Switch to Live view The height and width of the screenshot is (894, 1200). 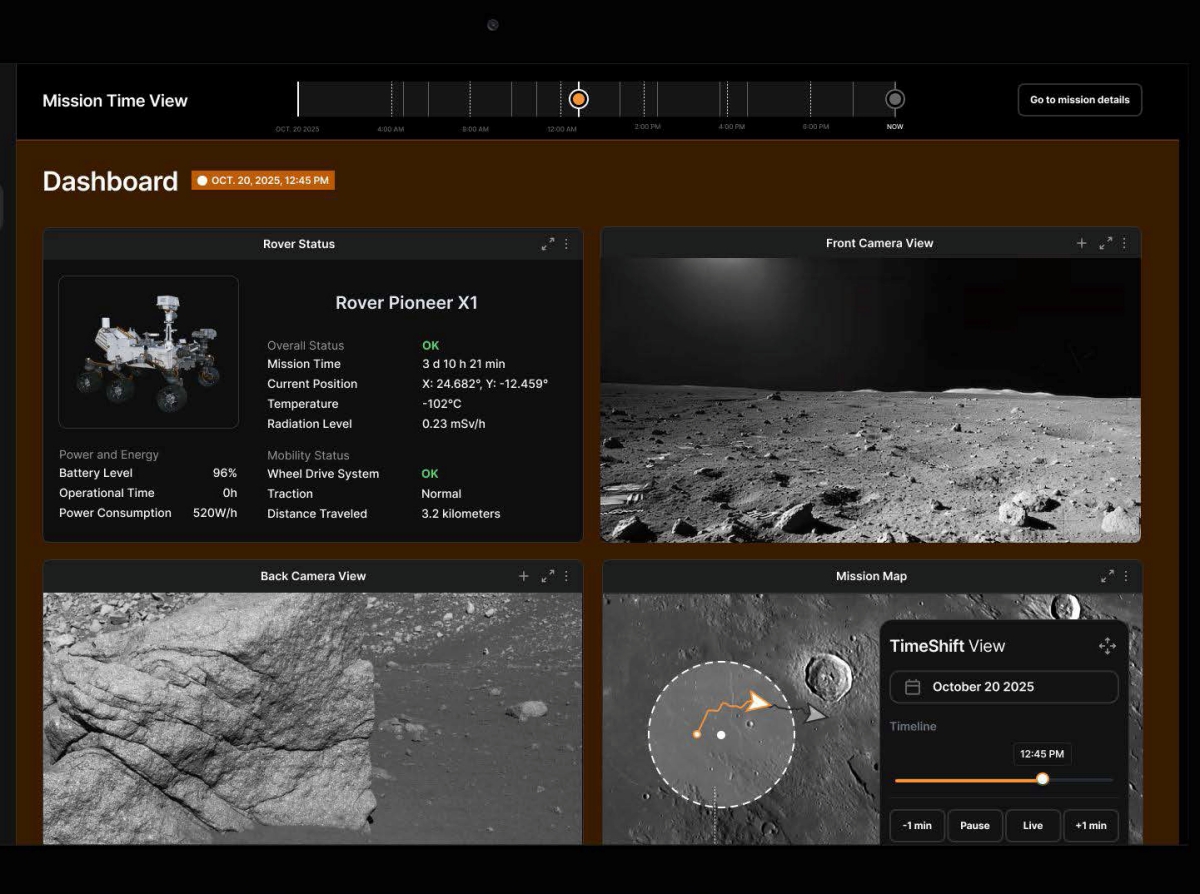click(1033, 825)
